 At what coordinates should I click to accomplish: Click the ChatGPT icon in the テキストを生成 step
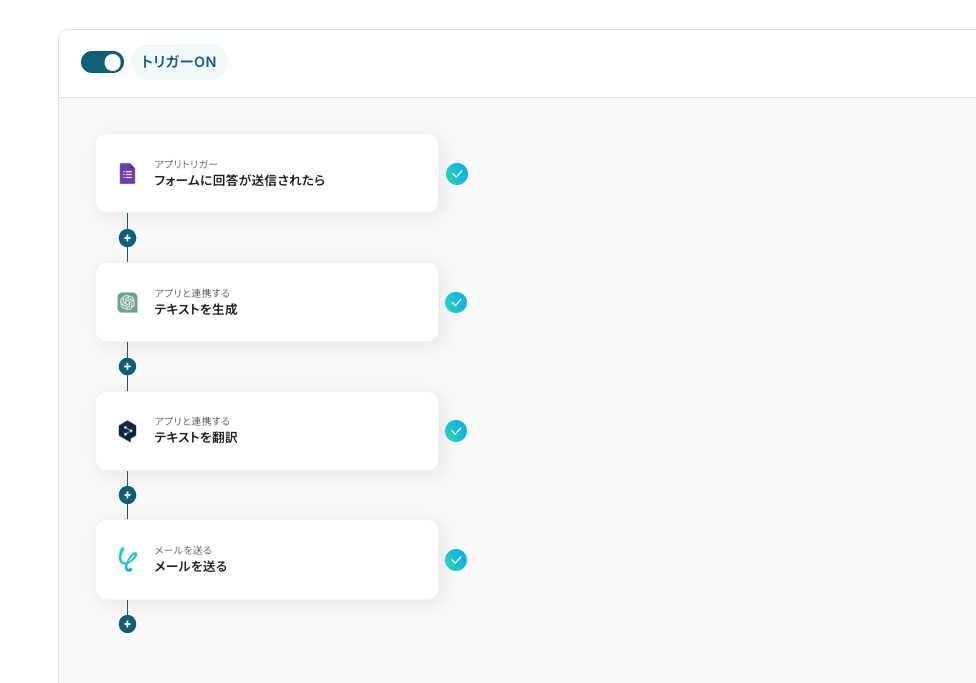click(128, 303)
